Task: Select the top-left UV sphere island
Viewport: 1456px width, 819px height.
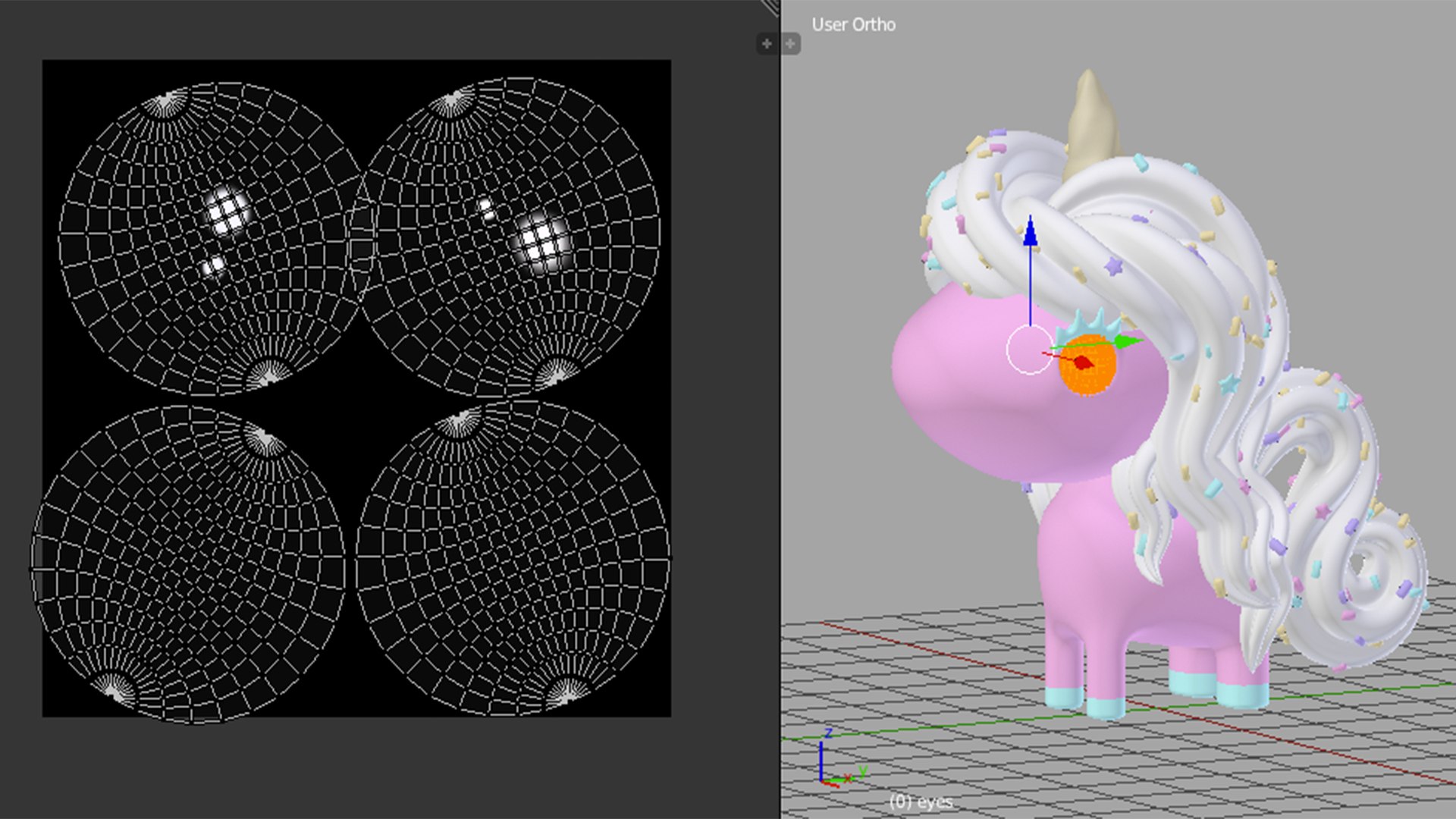Action: 214,238
